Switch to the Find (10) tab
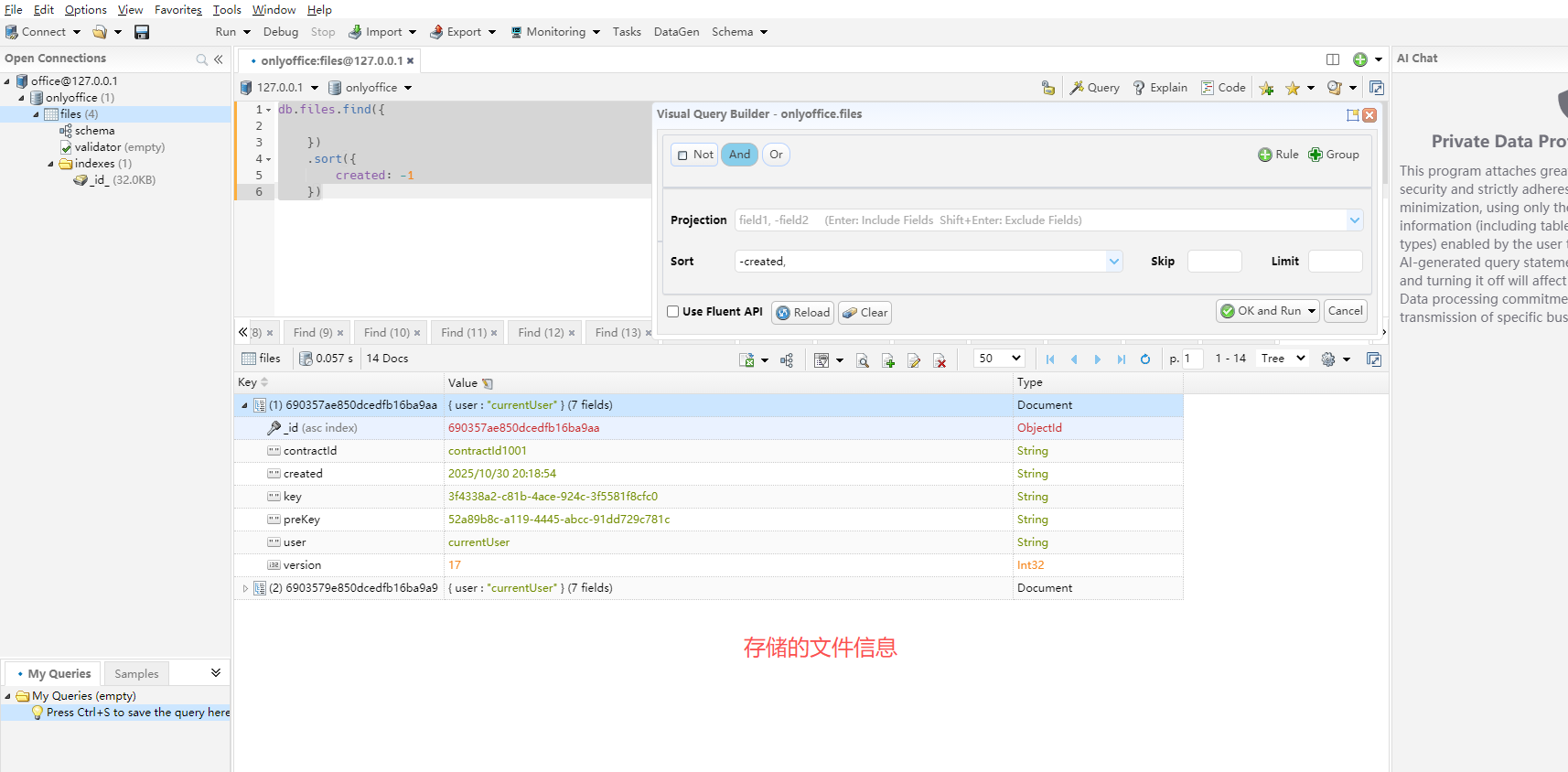Screen dimensions: 1568x772 [x=392, y=333]
